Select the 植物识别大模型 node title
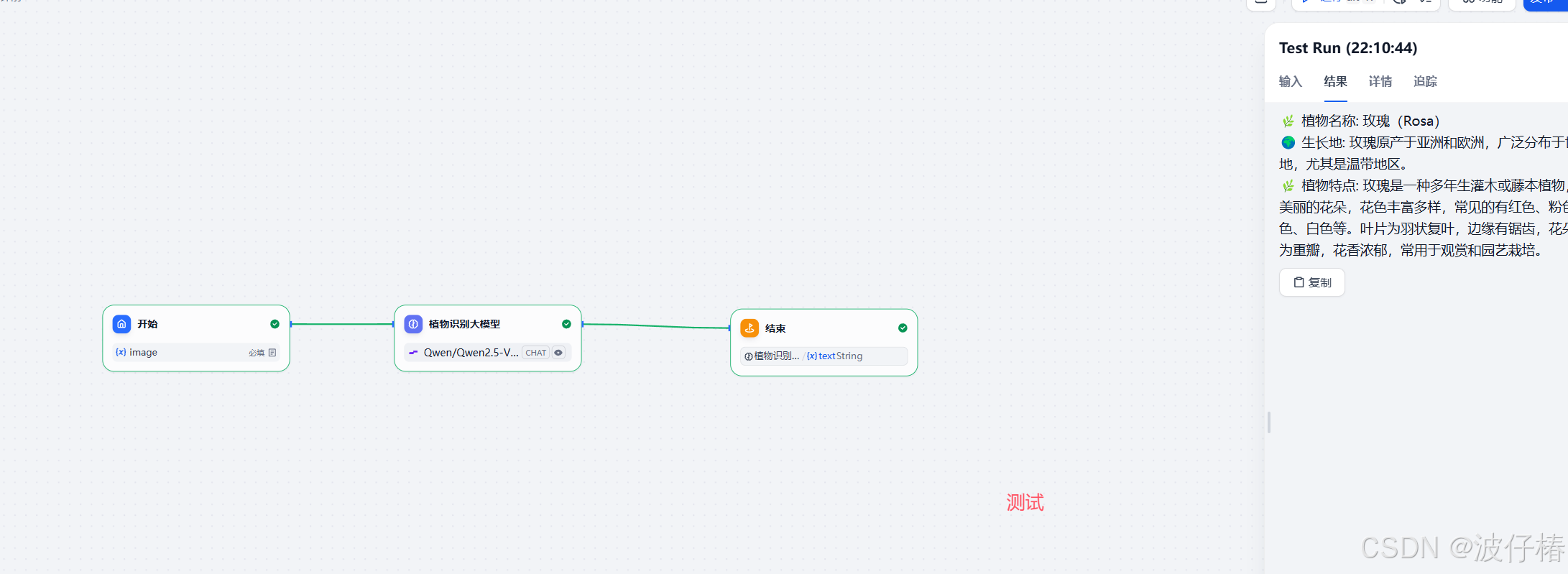Viewport: 1568px width, 574px height. (464, 324)
